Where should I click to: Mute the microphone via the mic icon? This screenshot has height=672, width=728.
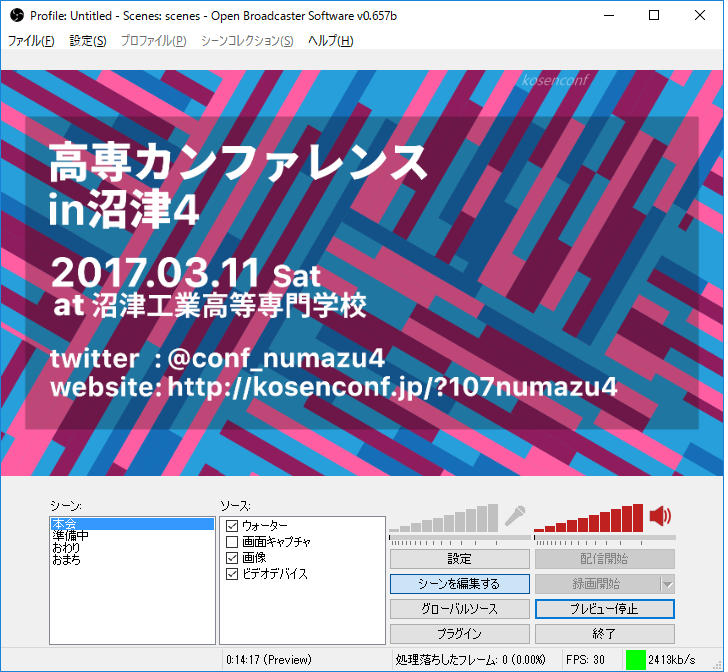click(x=514, y=516)
